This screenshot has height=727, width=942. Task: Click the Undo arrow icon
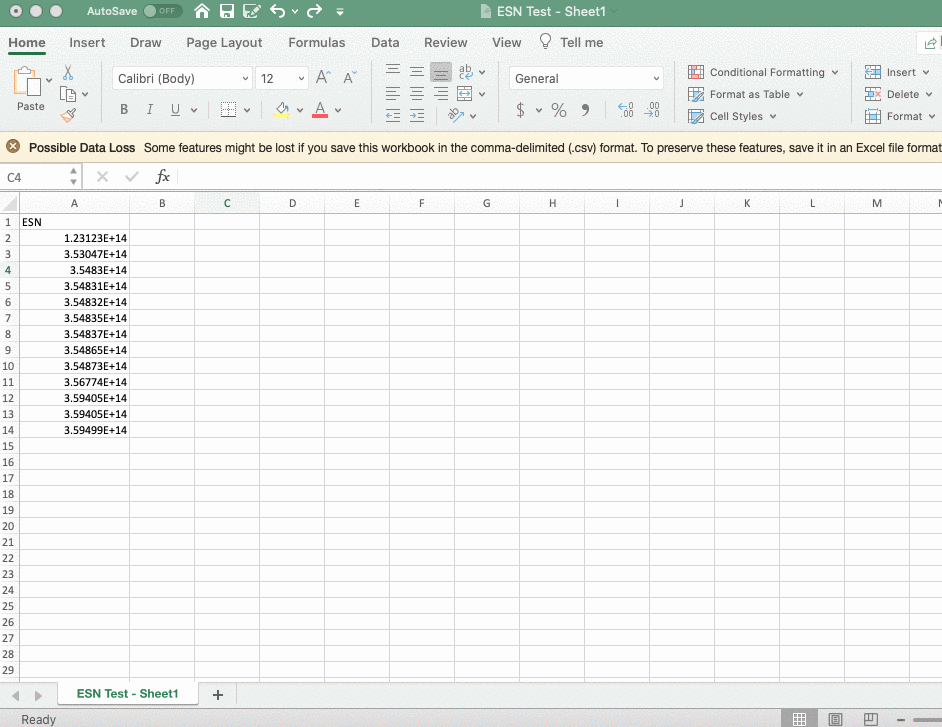(x=277, y=11)
